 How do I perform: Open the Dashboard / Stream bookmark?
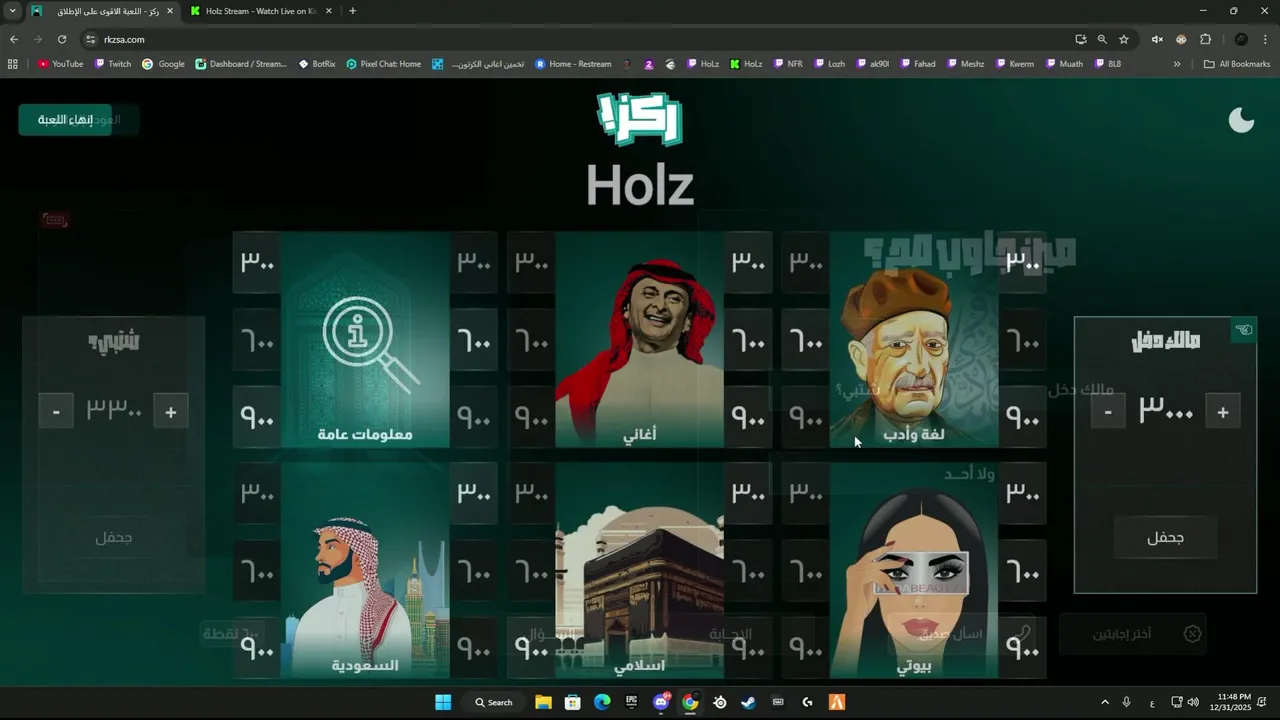tap(241, 64)
